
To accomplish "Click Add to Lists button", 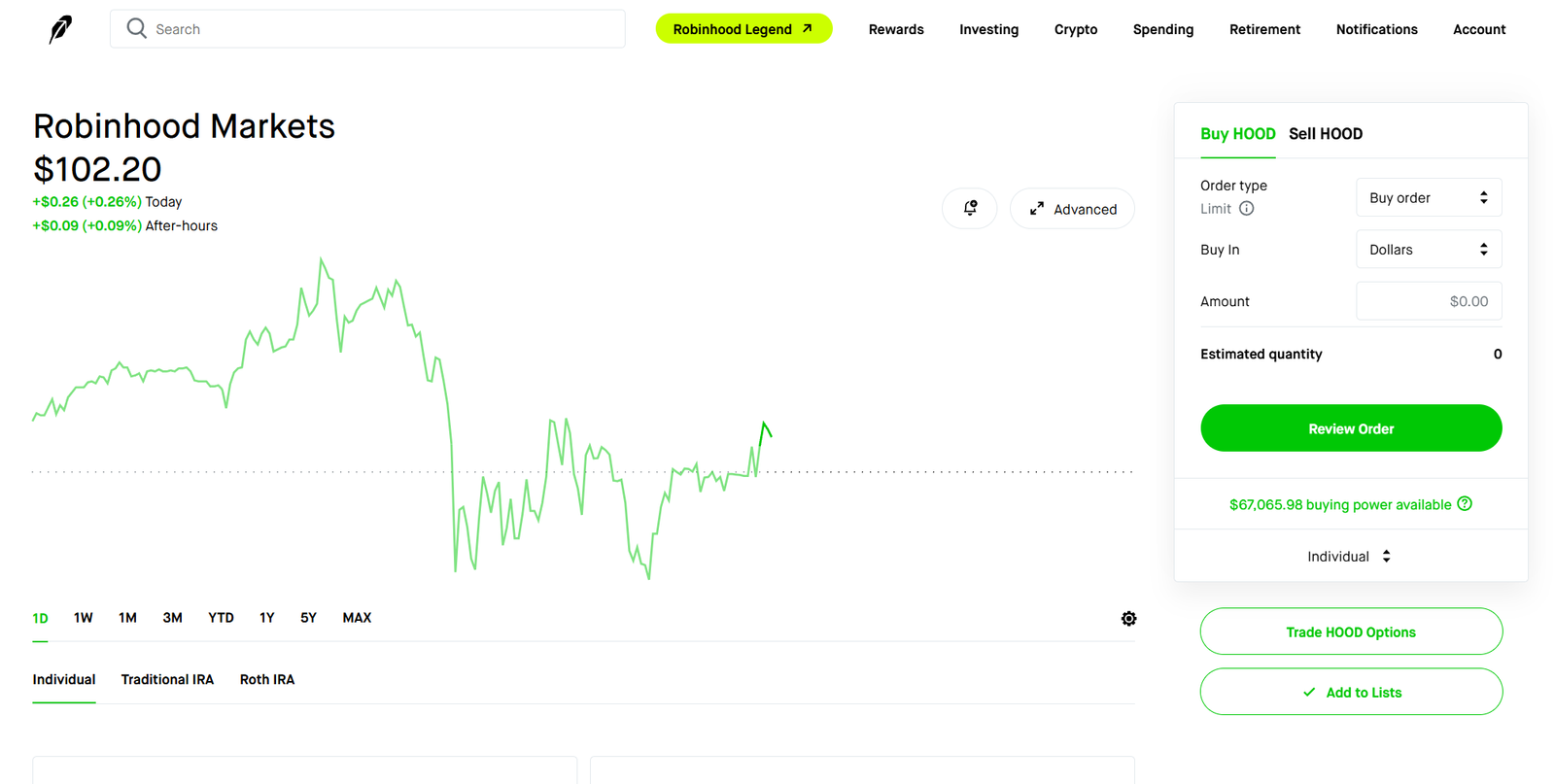I will click(1351, 692).
